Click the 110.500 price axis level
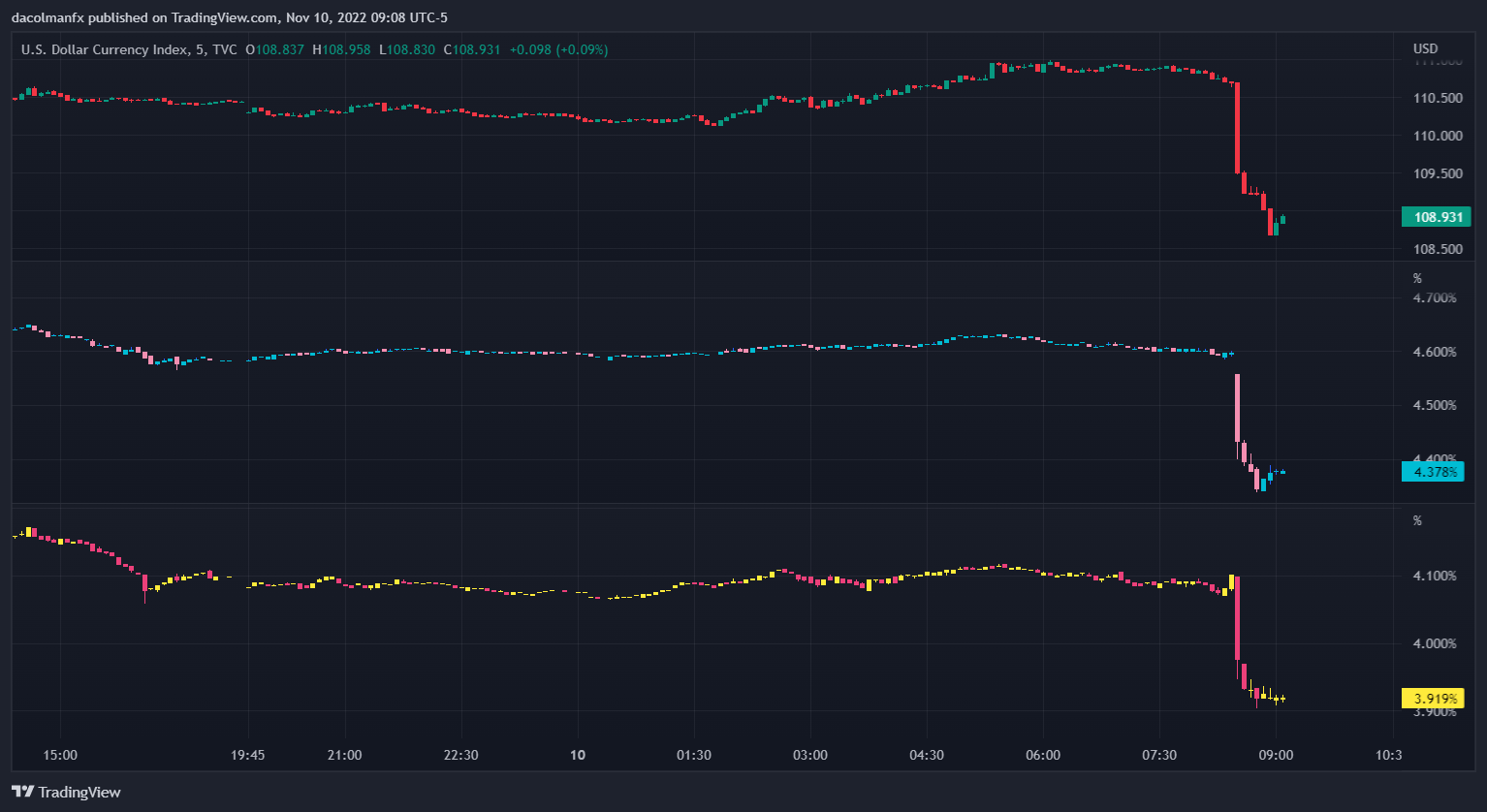 (x=1438, y=98)
